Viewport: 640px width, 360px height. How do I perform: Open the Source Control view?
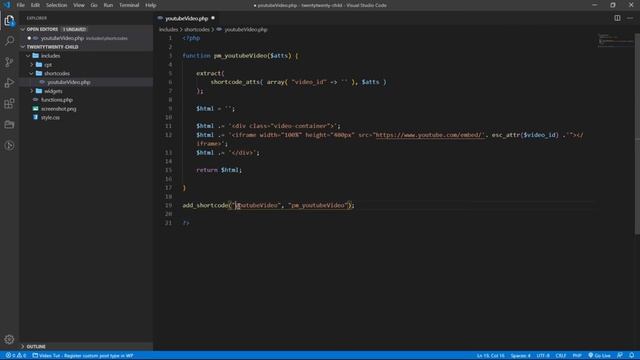point(9,62)
